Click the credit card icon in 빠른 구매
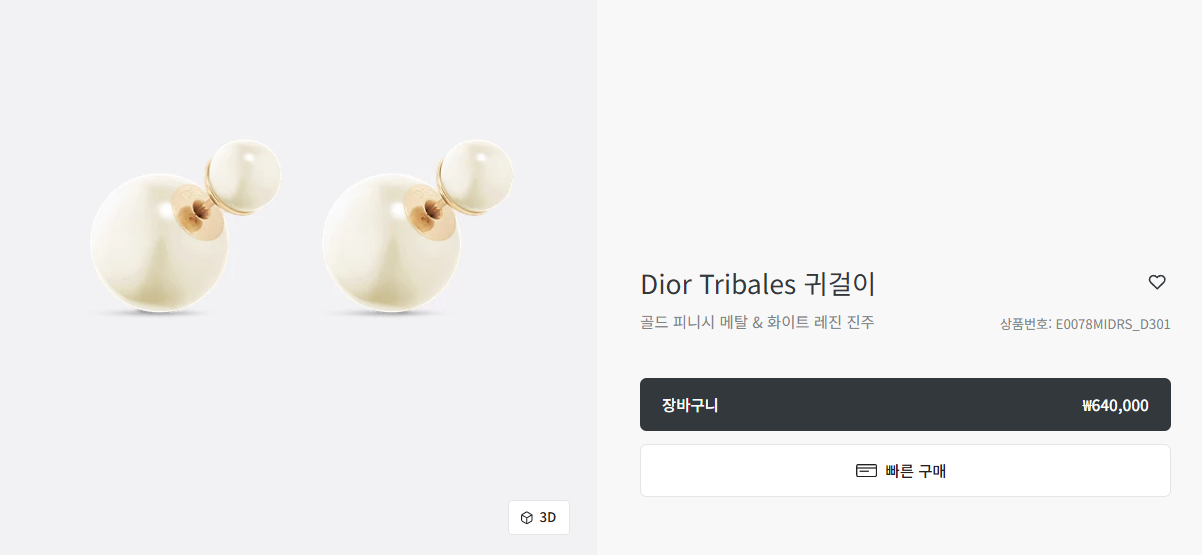 [866, 470]
